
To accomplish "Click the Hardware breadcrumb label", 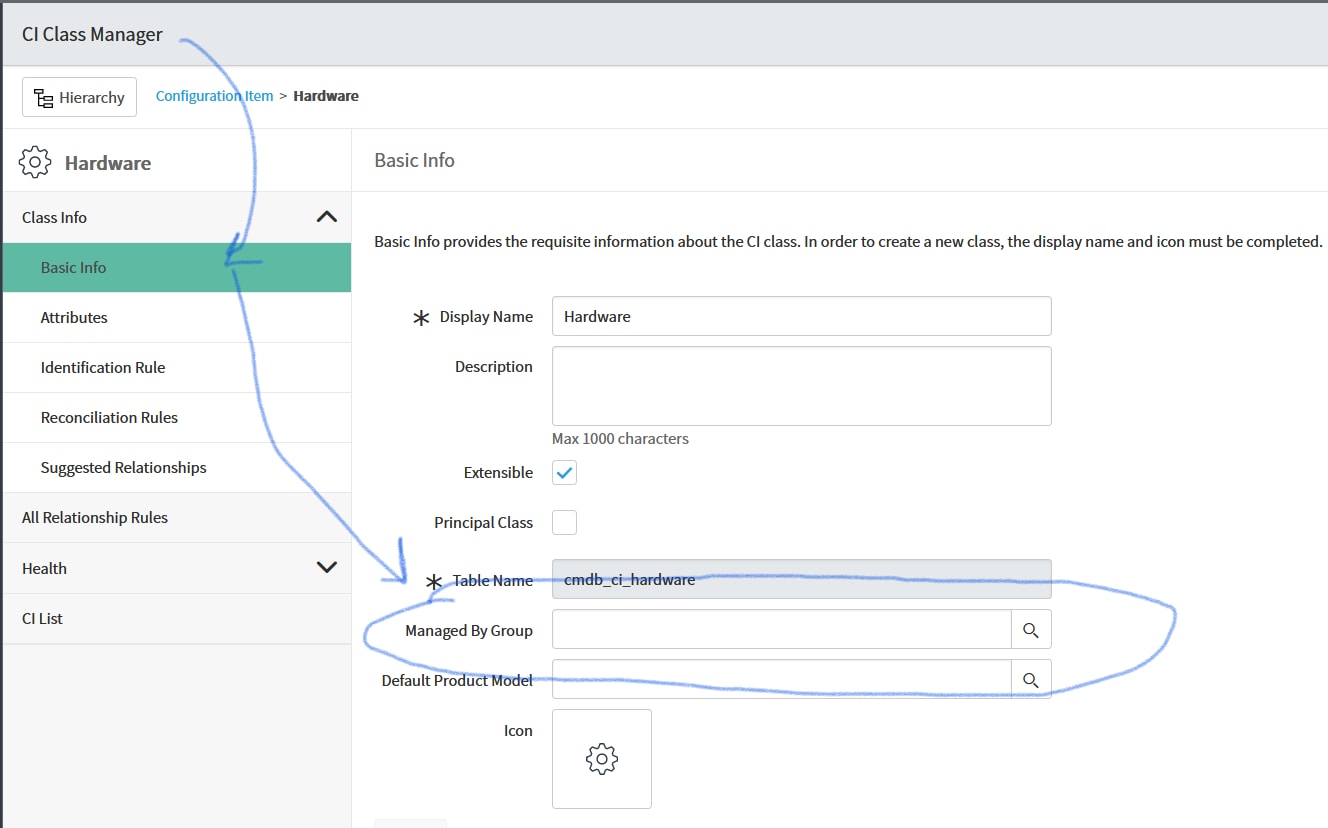I will 327,95.
